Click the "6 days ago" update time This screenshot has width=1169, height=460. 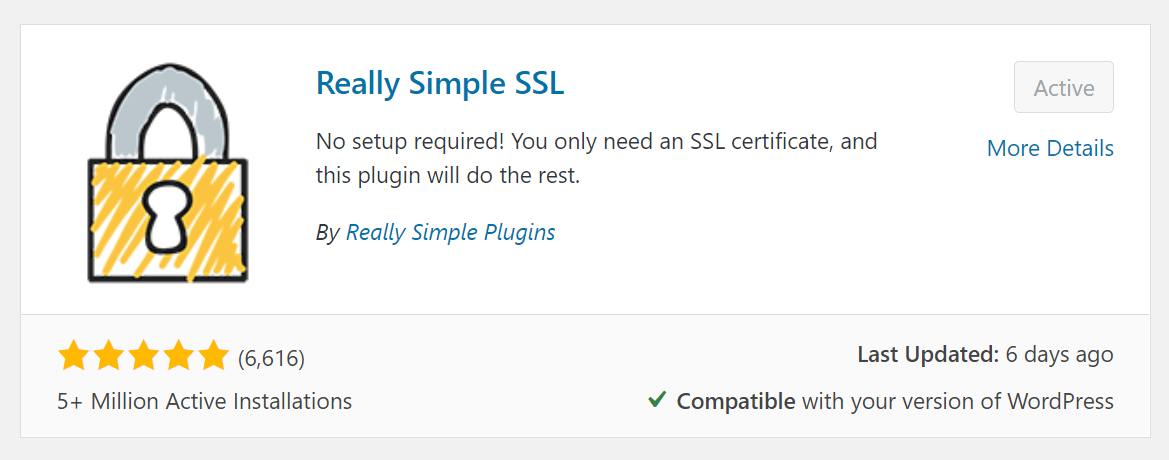(1059, 354)
